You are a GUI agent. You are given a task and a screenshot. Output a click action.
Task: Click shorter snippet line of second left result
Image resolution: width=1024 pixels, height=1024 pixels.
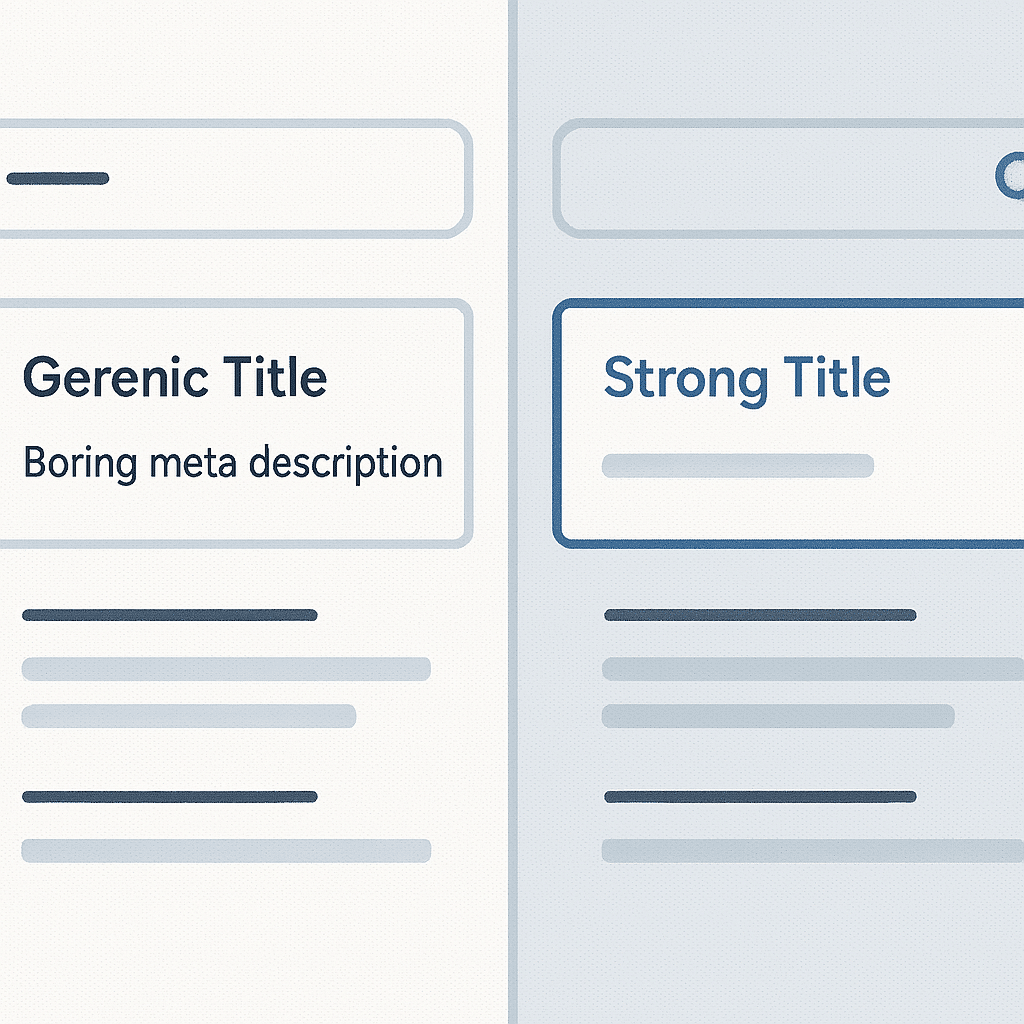(189, 716)
